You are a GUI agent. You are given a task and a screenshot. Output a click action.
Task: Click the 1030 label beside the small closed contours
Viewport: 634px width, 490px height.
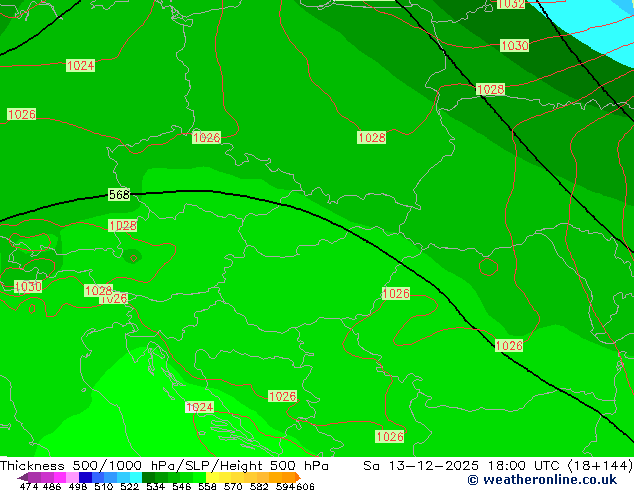28,287
